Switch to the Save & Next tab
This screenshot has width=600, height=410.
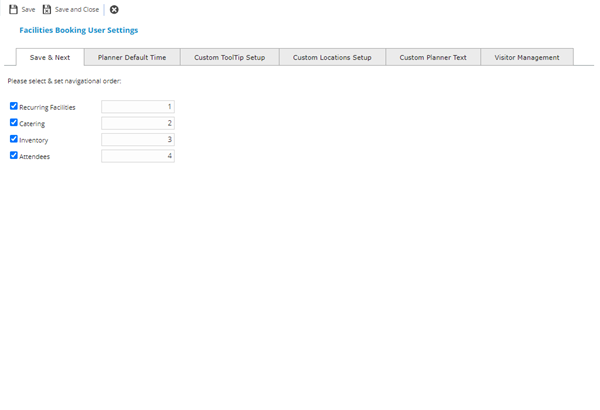tap(50, 58)
